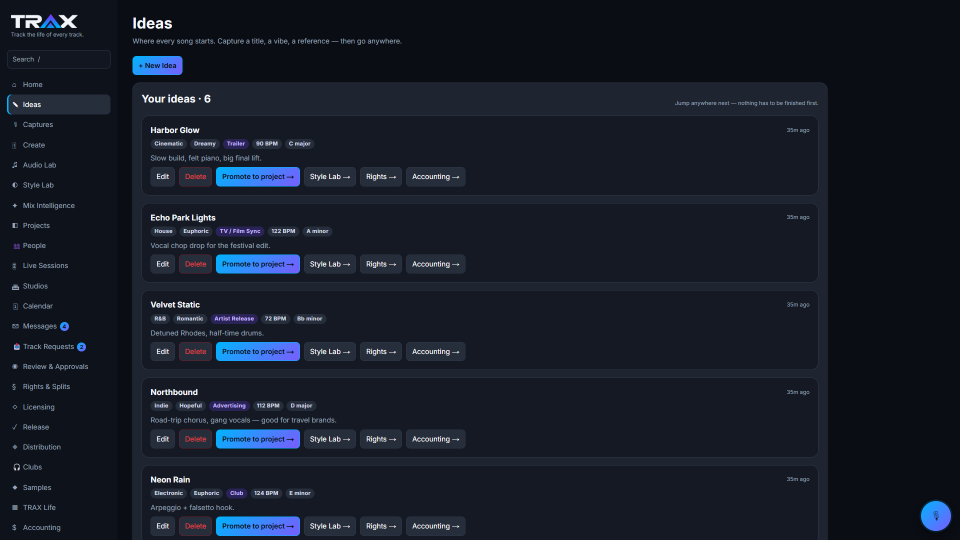This screenshot has width=960, height=540.
Task: Promote Neon Rain to project
Action: [258, 527]
